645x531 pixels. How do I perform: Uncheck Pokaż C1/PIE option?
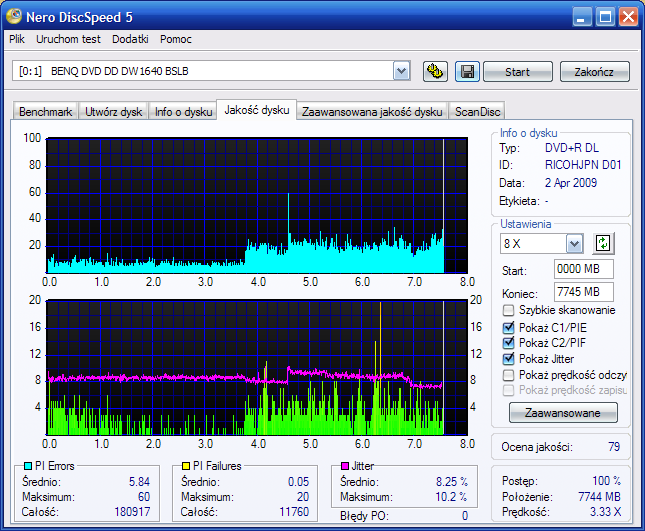pos(509,328)
